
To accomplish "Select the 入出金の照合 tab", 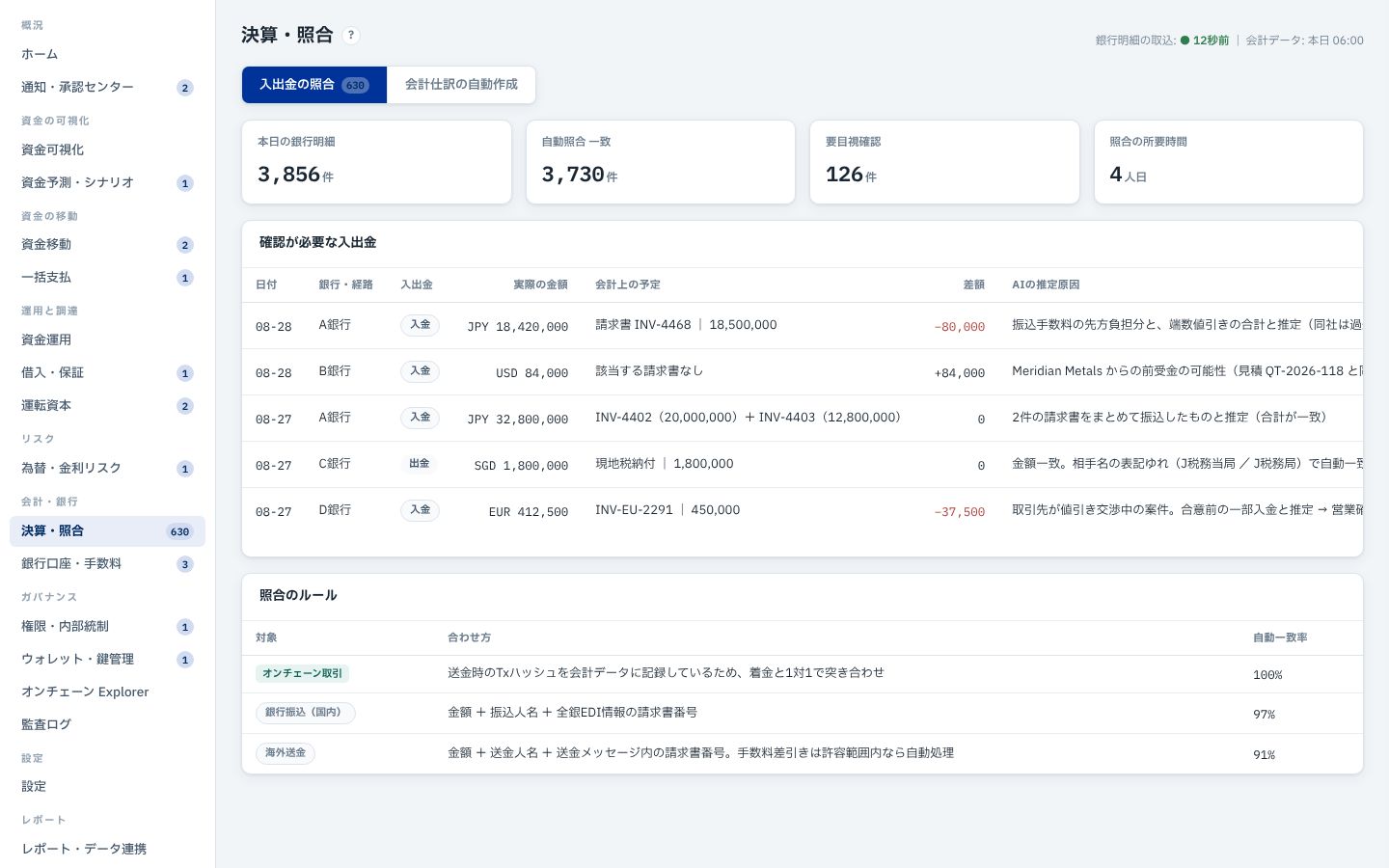I will click(x=314, y=85).
